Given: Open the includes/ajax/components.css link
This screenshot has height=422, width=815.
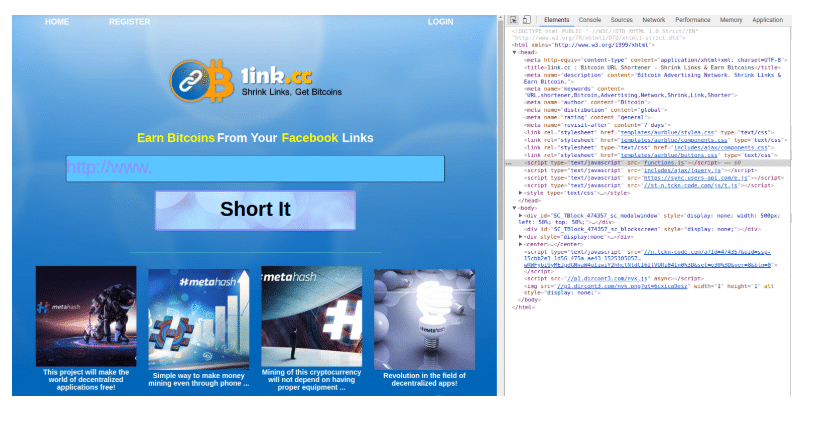Looking at the screenshot, I should (x=720, y=148).
